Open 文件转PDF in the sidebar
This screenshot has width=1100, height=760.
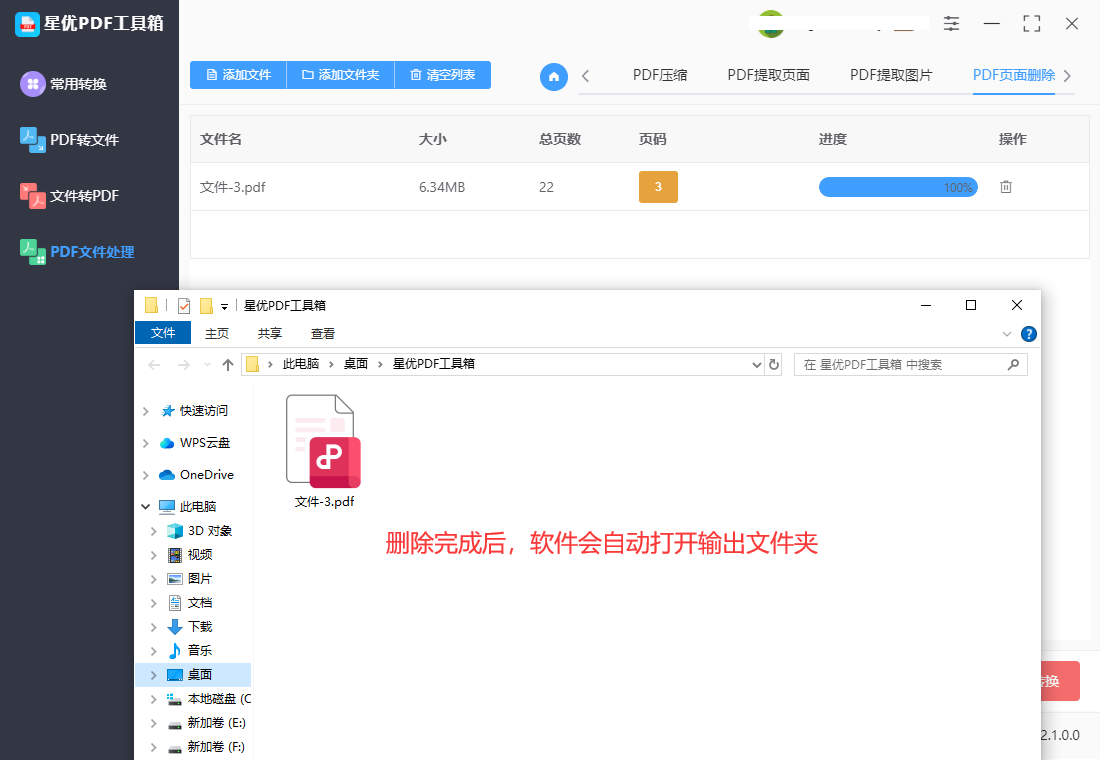pos(69,196)
